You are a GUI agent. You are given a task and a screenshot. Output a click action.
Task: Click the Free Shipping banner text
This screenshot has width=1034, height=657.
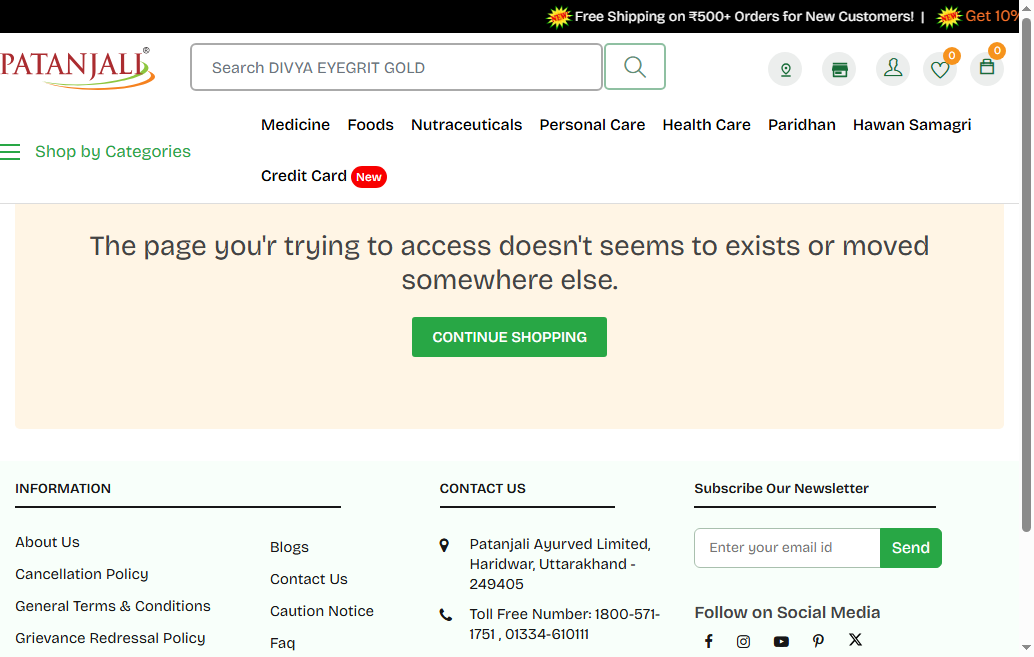pyautogui.click(x=744, y=16)
